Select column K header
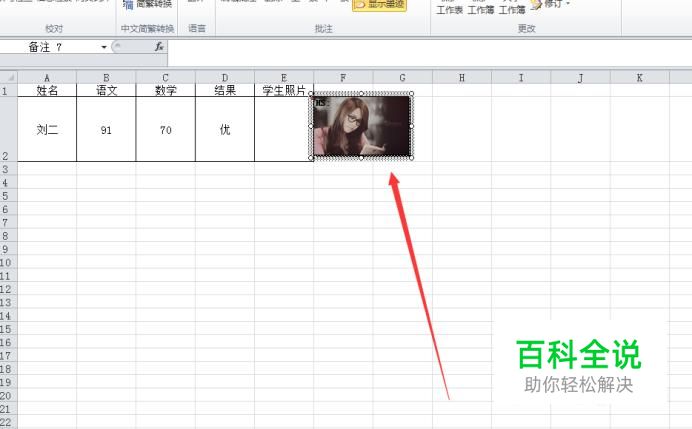Image resolution: width=692 pixels, height=429 pixels. 639,78
